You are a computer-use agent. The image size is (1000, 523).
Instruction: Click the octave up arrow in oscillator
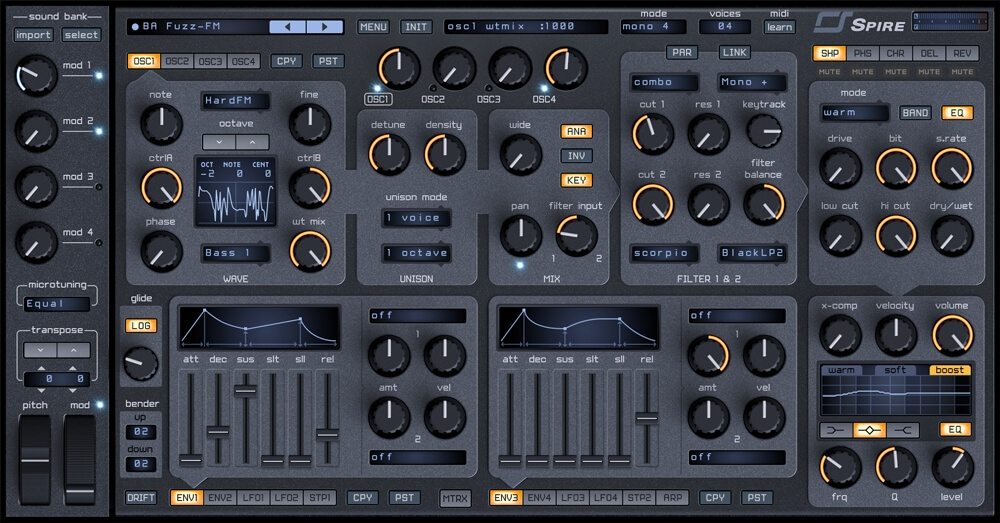(251, 142)
